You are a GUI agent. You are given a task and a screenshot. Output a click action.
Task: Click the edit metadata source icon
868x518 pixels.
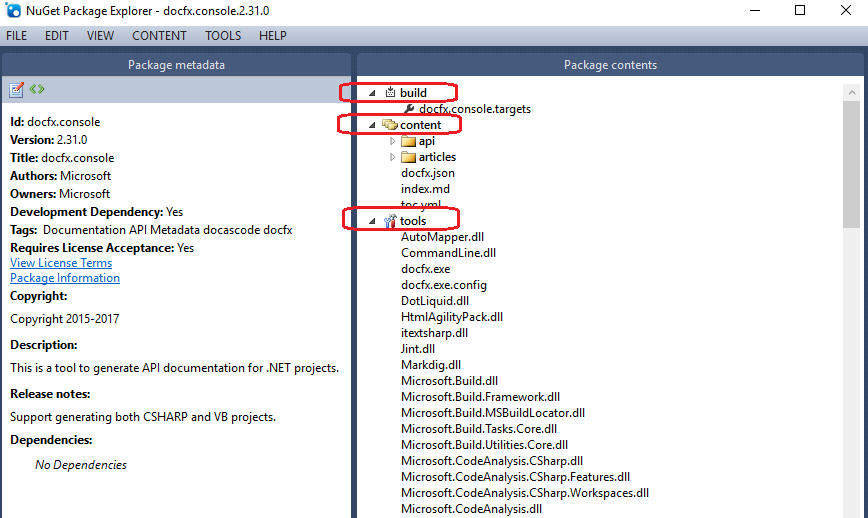point(37,89)
